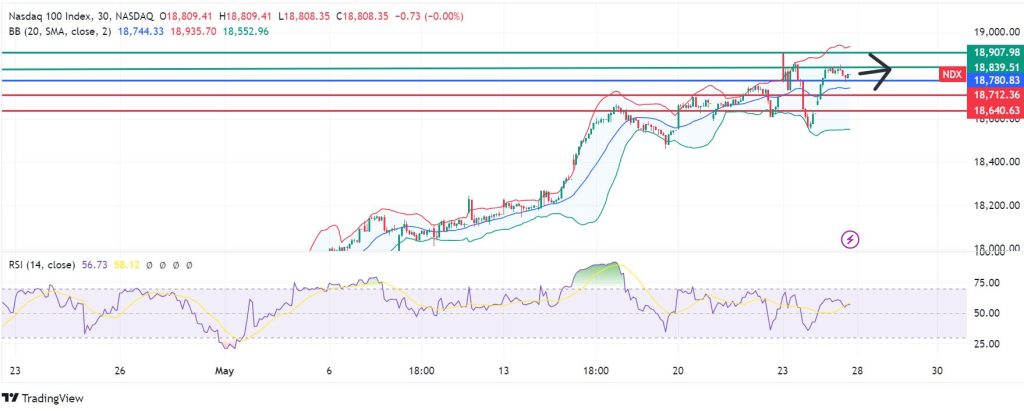Click the 20 date on time axis
The width and height of the screenshot is (1024, 411).
[x=678, y=370]
